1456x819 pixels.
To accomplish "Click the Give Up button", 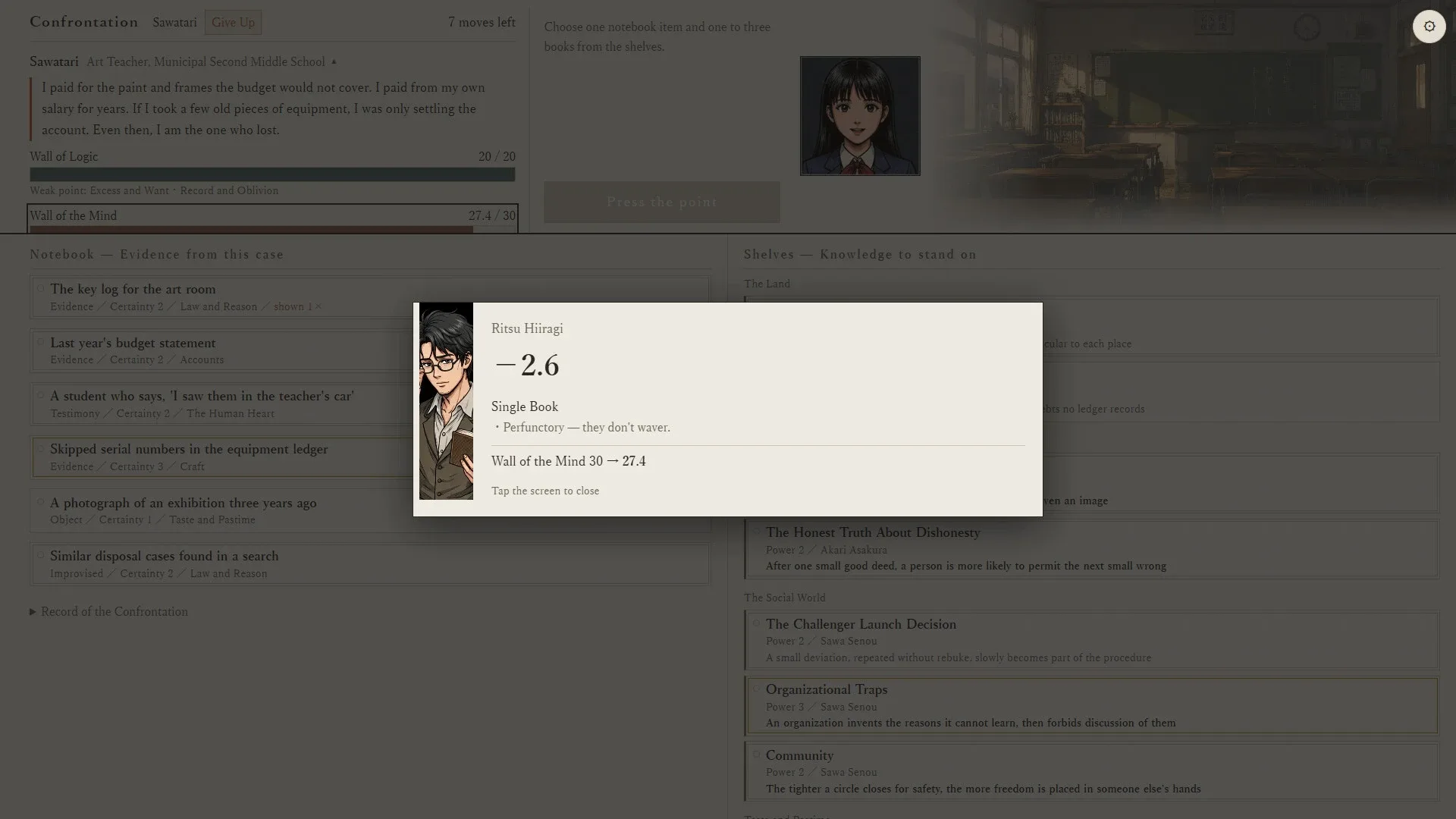I will tap(233, 23).
